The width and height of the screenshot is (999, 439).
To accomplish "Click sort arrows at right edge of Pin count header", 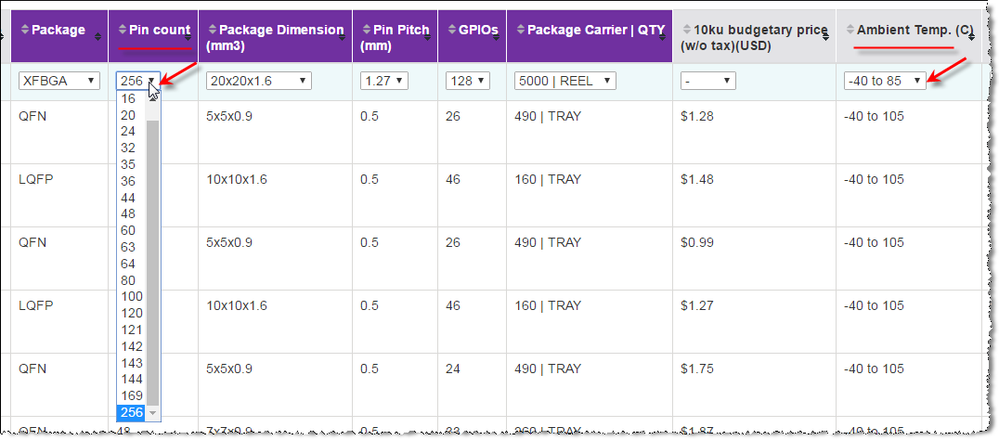I will pyautogui.click(x=190, y=36).
